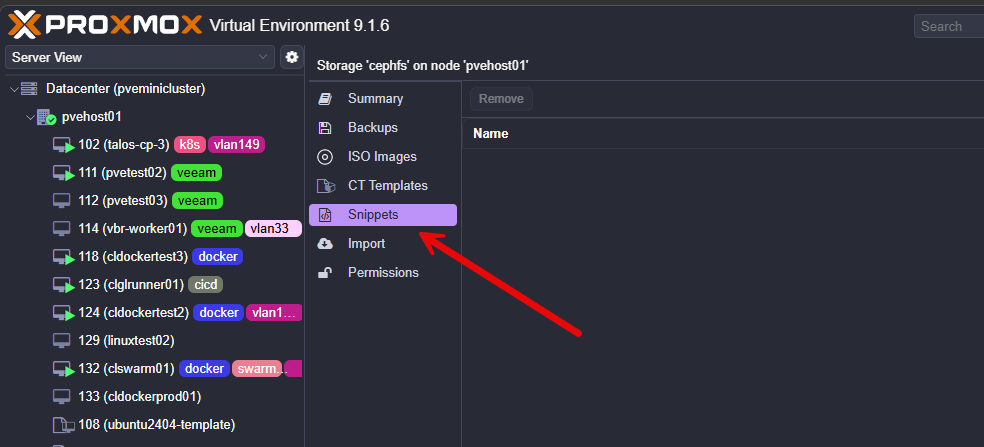
Task: Click the Remove button
Action: point(501,99)
